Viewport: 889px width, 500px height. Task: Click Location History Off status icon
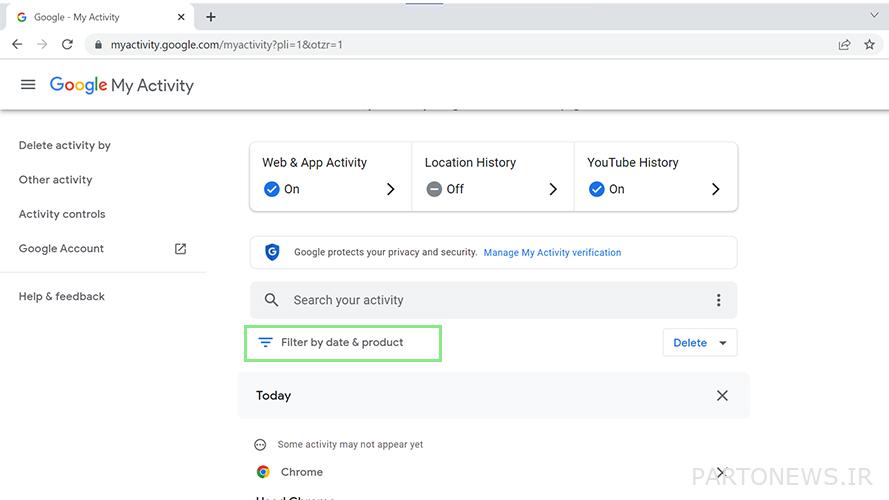(434, 189)
